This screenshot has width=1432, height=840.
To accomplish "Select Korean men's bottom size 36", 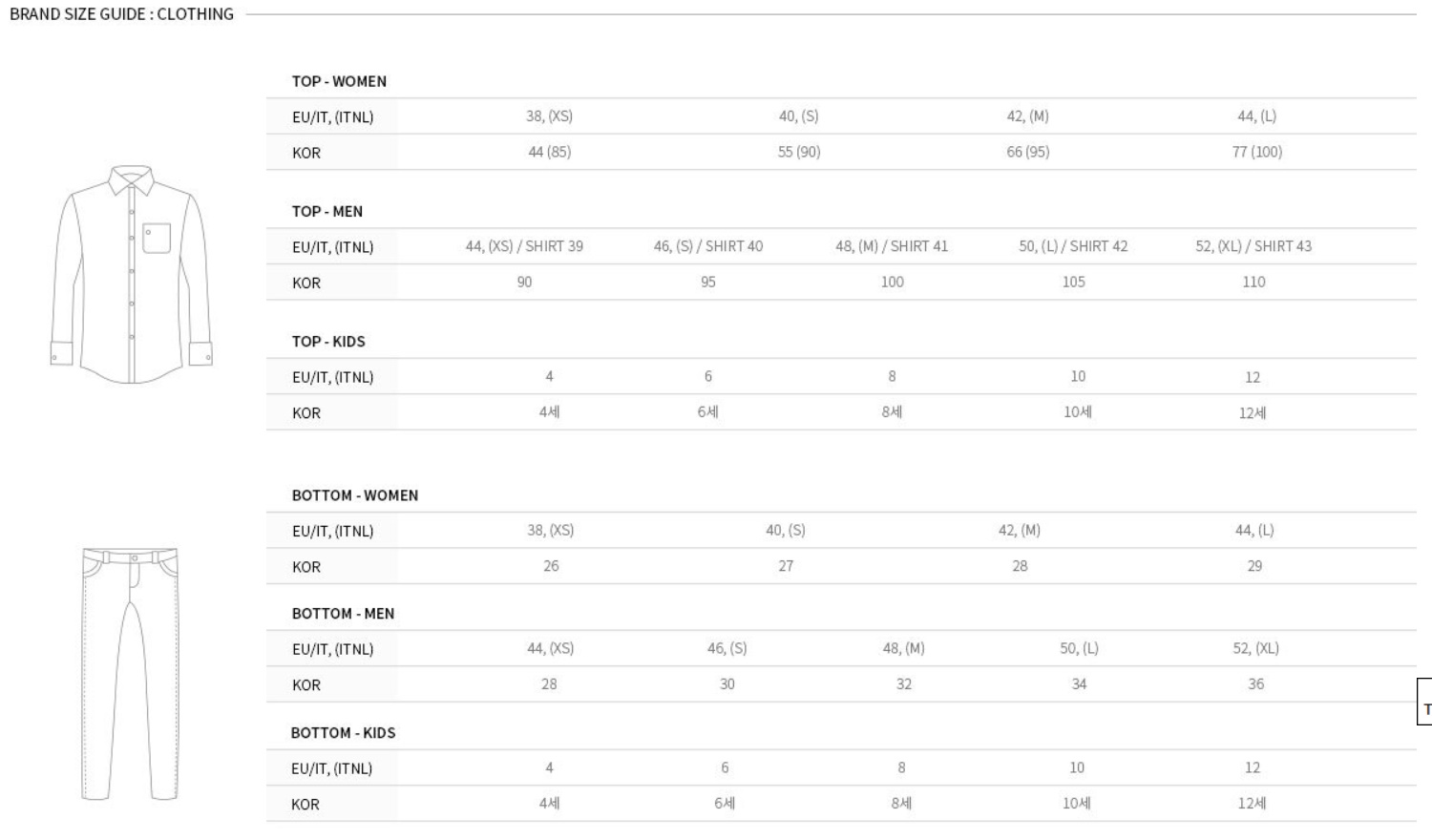I will [x=1255, y=684].
